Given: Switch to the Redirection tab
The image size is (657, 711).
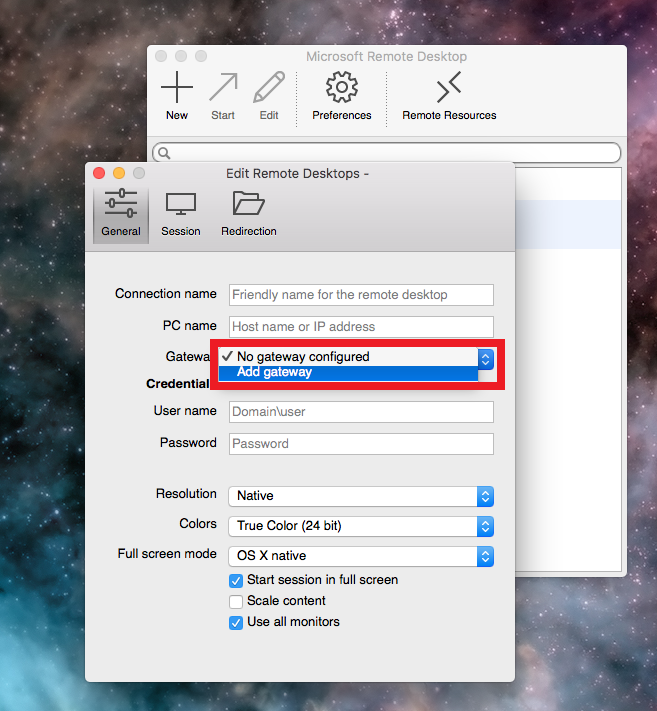Looking at the screenshot, I should pos(248,213).
